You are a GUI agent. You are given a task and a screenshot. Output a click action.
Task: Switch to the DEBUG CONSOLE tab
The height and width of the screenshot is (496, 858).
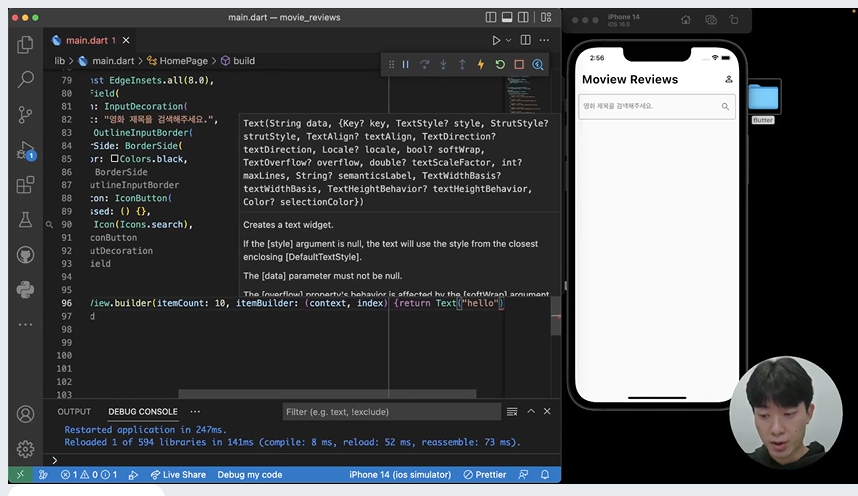point(143,412)
